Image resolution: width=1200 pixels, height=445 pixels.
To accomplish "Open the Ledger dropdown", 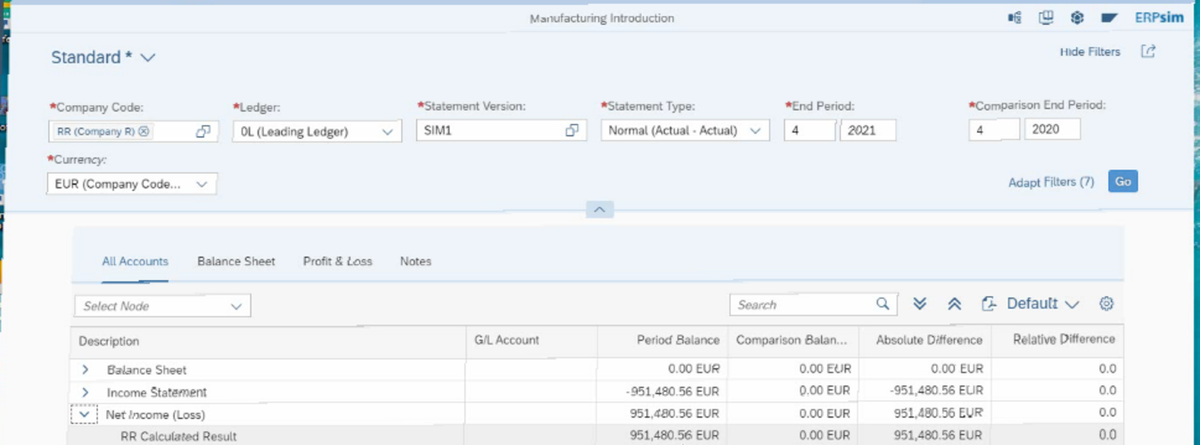I will click(387, 131).
